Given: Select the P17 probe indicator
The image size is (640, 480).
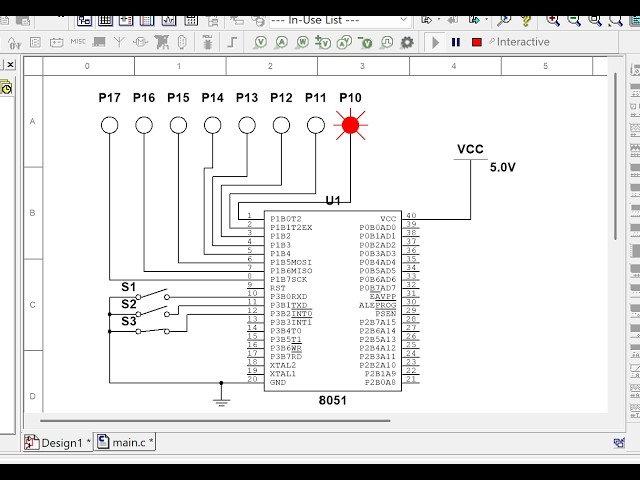Looking at the screenshot, I should point(109,125).
